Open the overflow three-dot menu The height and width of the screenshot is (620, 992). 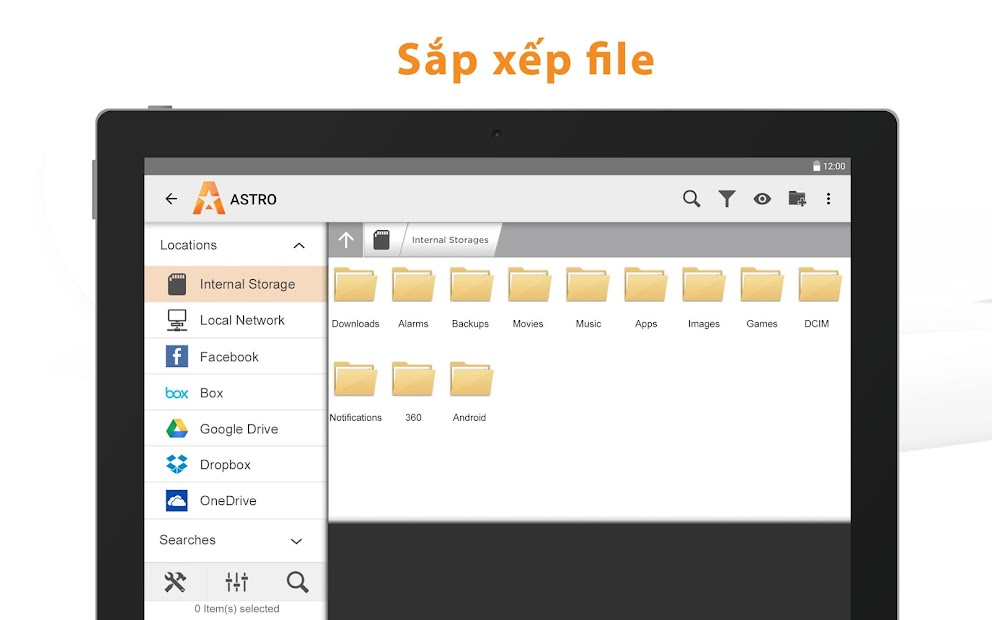coord(829,198)
